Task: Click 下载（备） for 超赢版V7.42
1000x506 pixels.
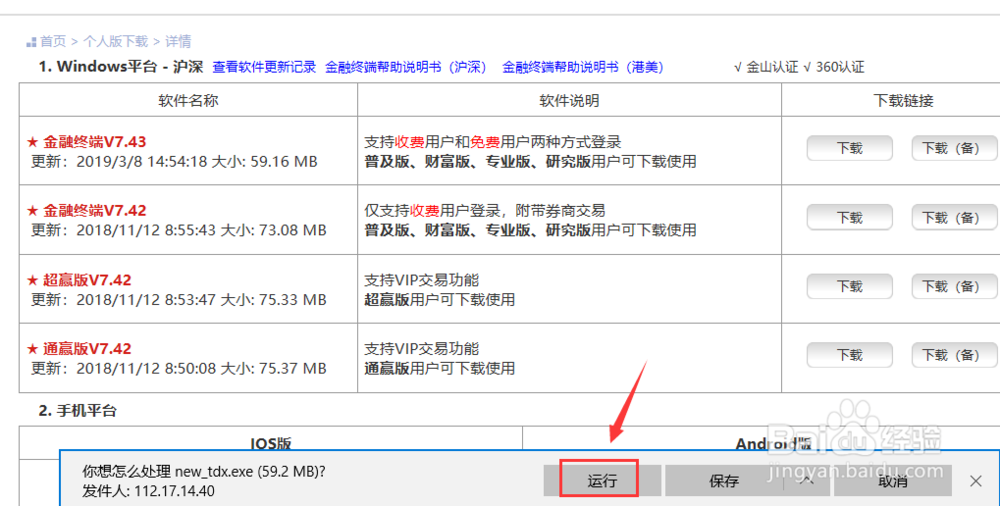Action: (x=954, y=286)
